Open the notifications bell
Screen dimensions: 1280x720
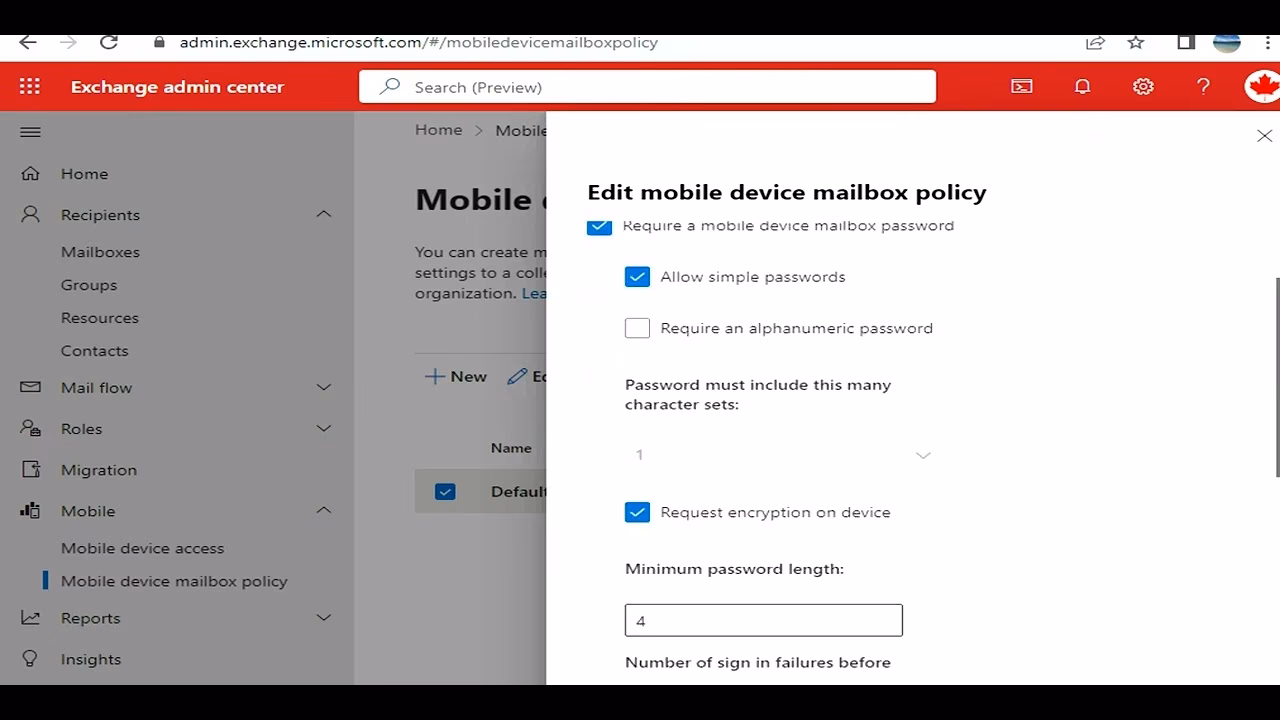[x=1082, y=87]
